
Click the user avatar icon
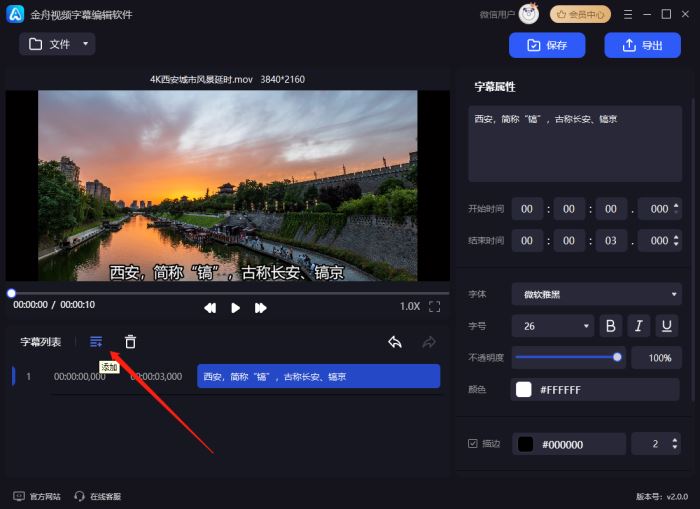[x=529, y=14]
